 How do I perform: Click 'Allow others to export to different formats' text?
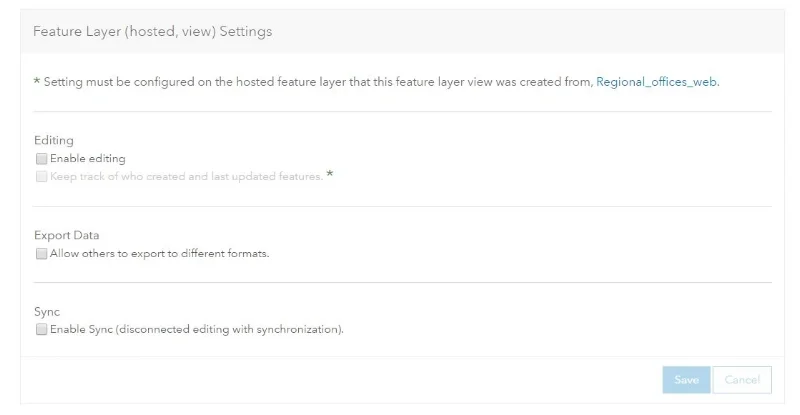(x=159, y=254)
